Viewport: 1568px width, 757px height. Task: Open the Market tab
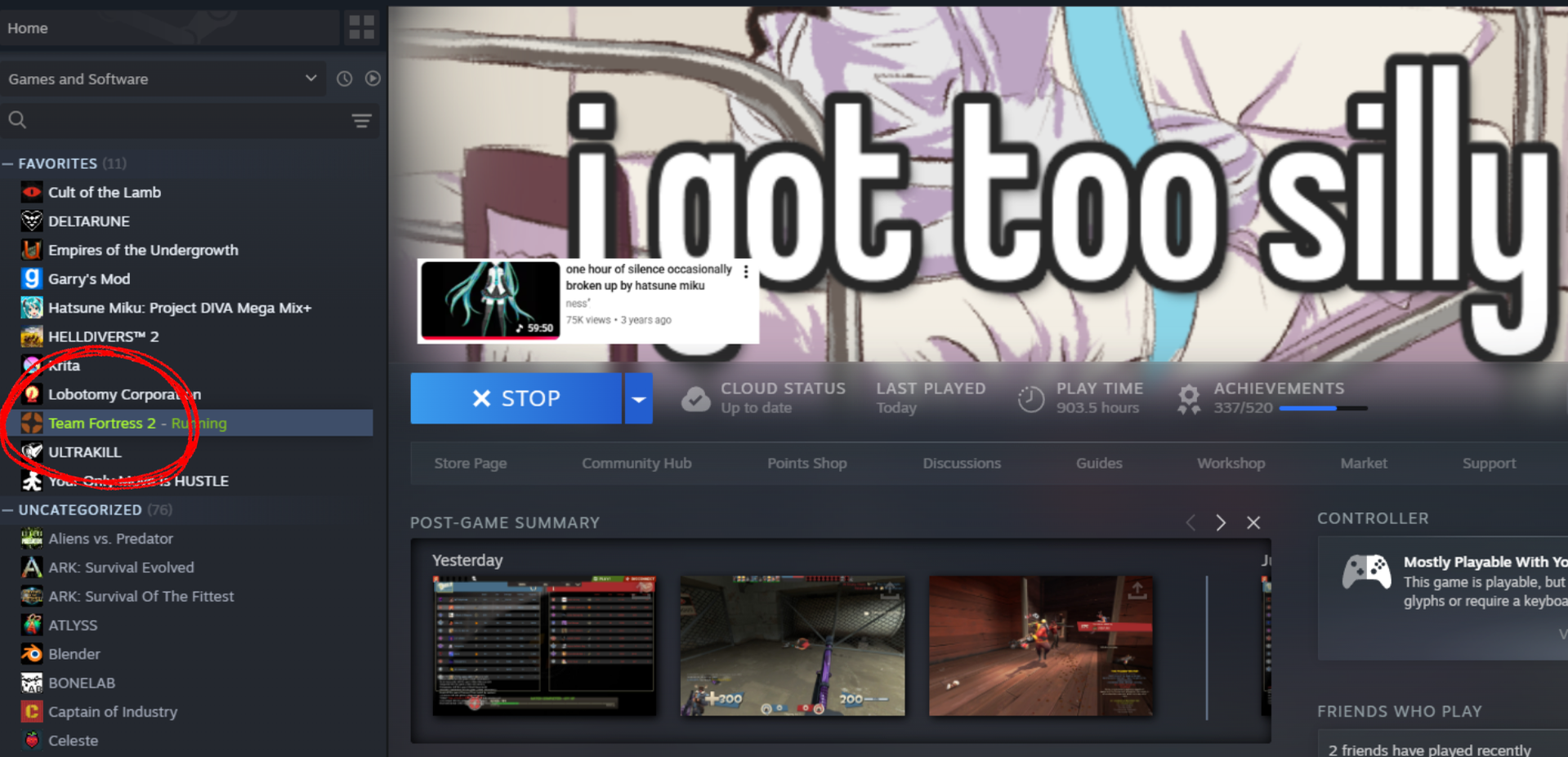[x=1364, y=463]
